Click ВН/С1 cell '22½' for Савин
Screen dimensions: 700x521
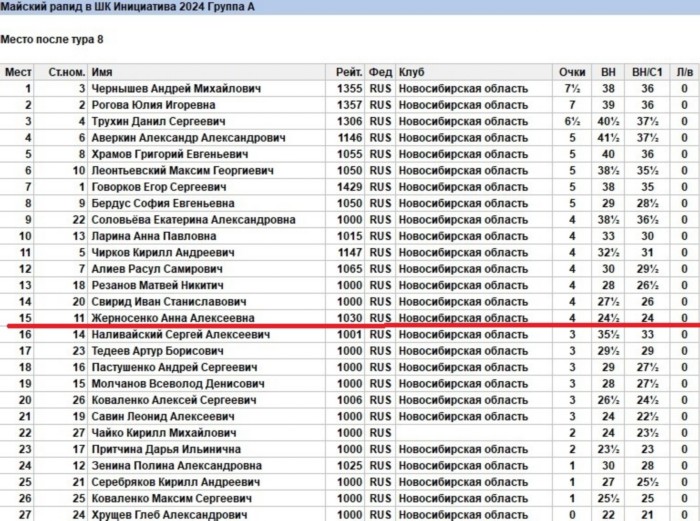647,417
